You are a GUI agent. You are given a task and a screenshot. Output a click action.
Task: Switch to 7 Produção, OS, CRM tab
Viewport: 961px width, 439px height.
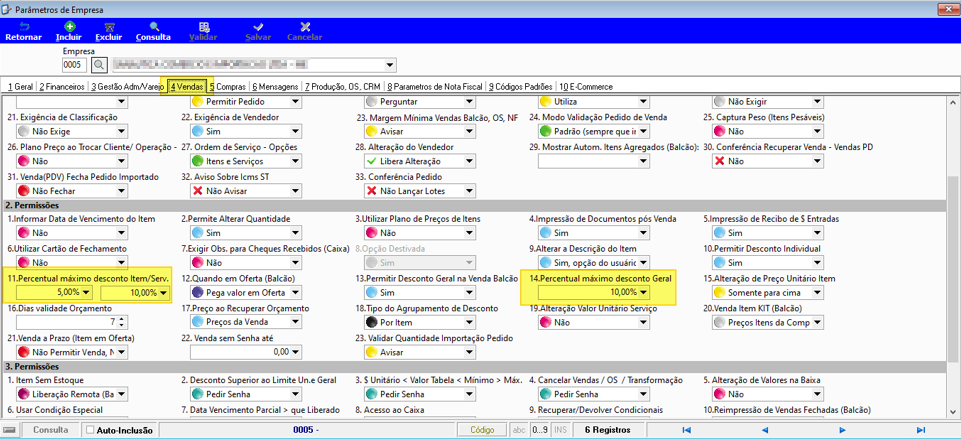click(x=344, y=86)
